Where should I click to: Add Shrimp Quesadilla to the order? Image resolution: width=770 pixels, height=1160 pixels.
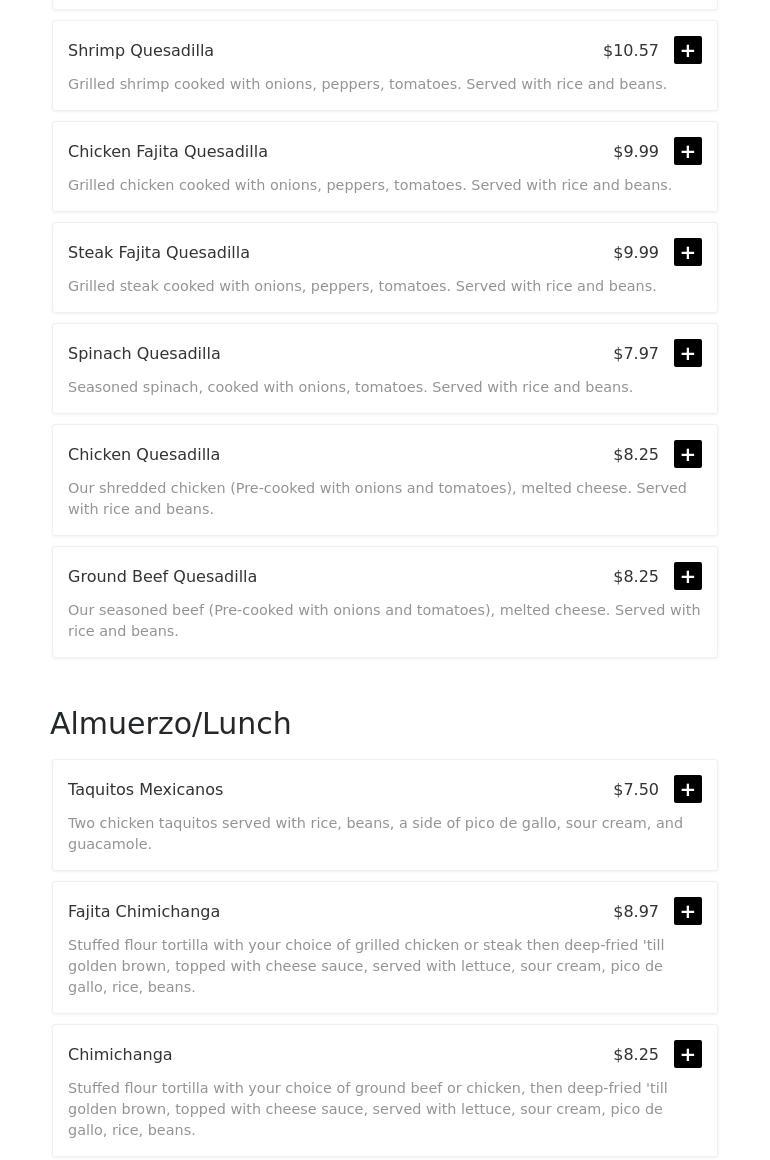[x=688, y=50]
